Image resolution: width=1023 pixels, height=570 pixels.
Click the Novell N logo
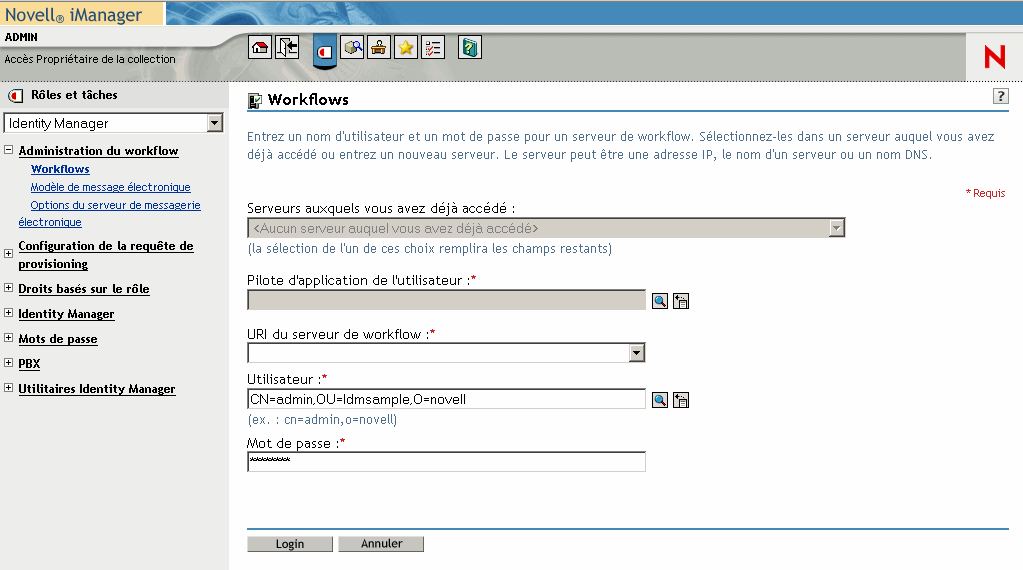994,57
